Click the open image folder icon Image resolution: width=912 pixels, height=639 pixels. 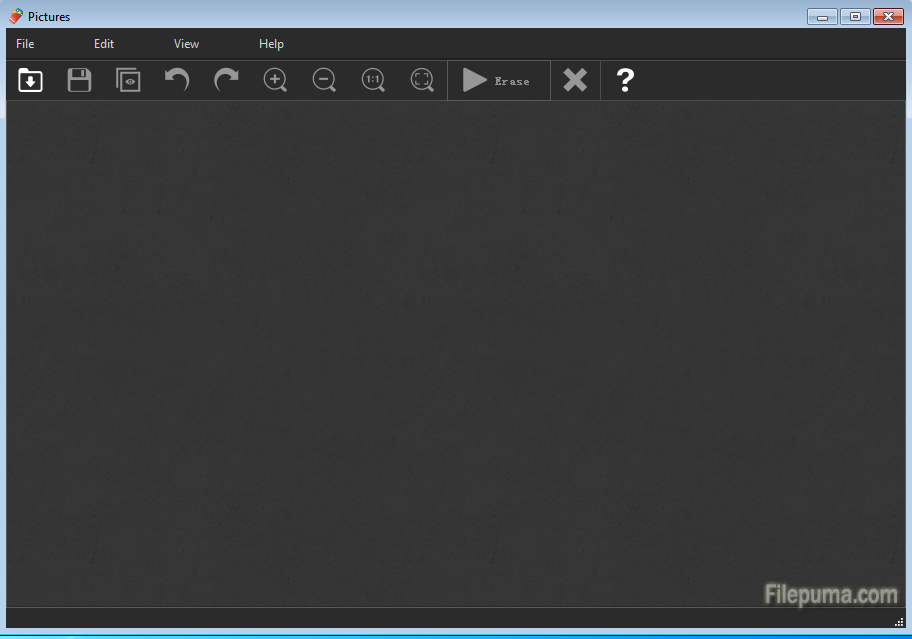pyautogui.click(x=31, y=80)
